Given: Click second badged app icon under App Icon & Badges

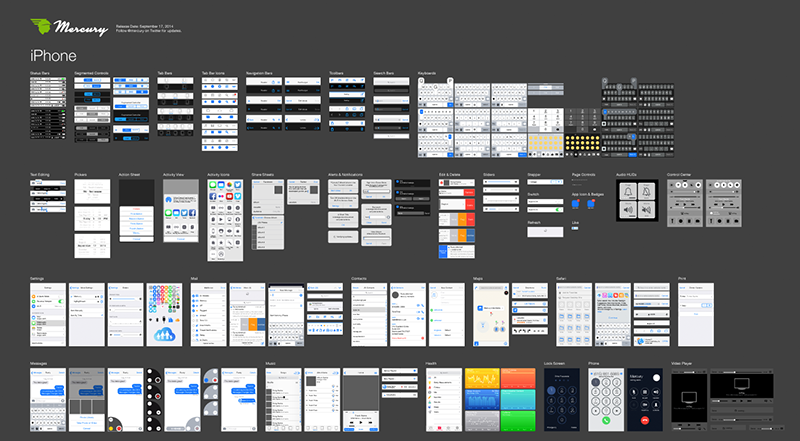Looking at the screenshot, I should 591,204.
